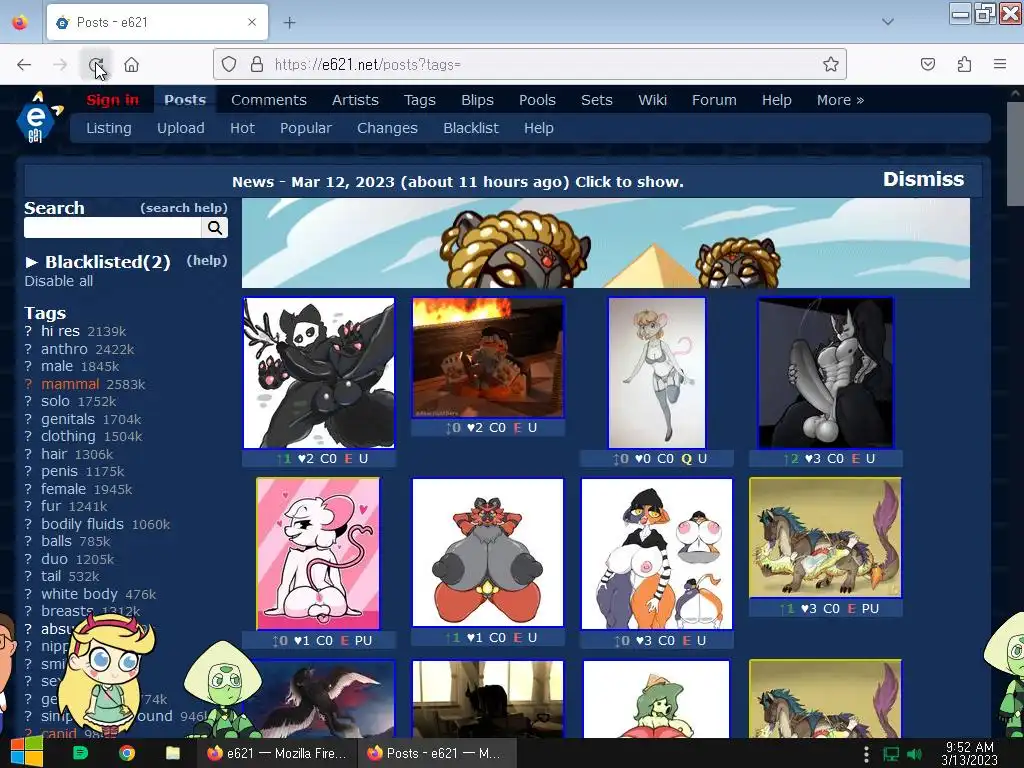
Task: Show site security info via padlock icon
Action: [x=257, y=64]
